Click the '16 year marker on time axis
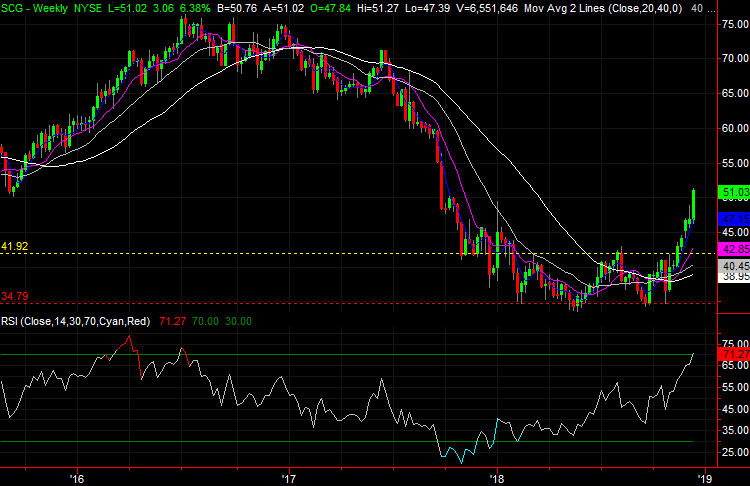 pos(78,476)
